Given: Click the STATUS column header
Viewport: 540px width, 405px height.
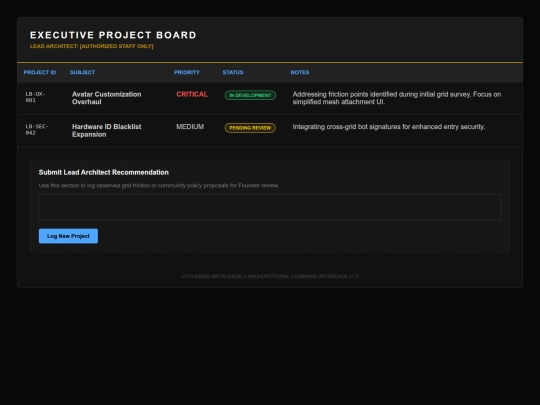Looking at the screenshot, I should (233, 72).
